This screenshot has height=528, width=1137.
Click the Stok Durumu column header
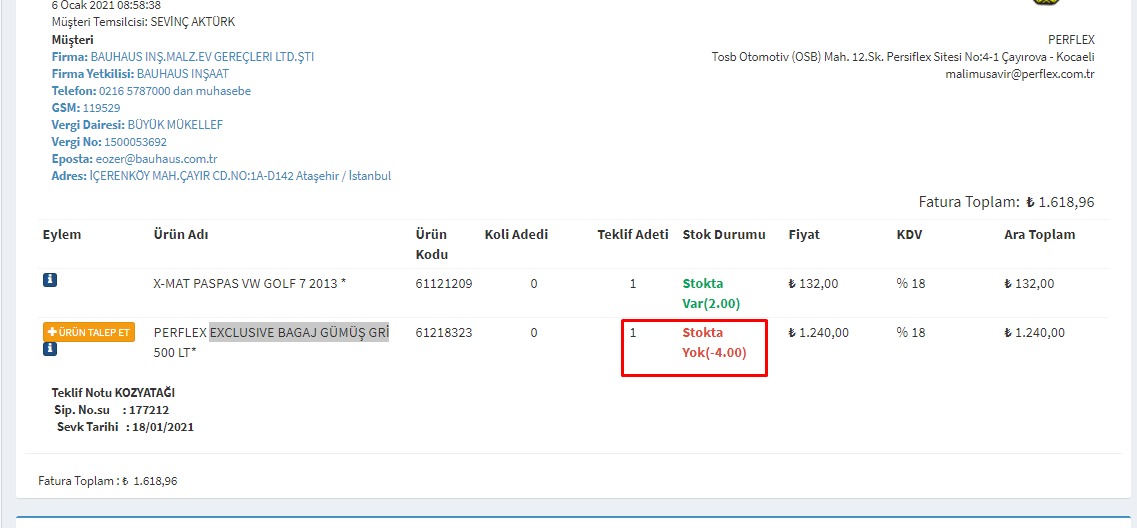723,235
